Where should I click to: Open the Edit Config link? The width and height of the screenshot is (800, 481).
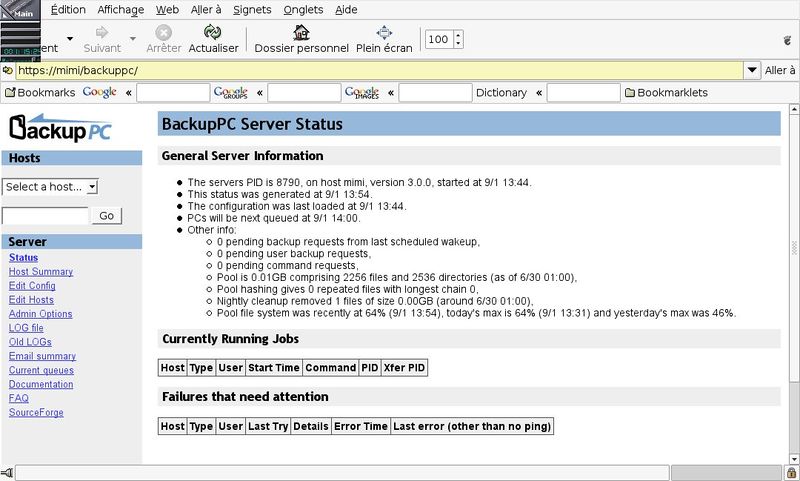(33, 286)
